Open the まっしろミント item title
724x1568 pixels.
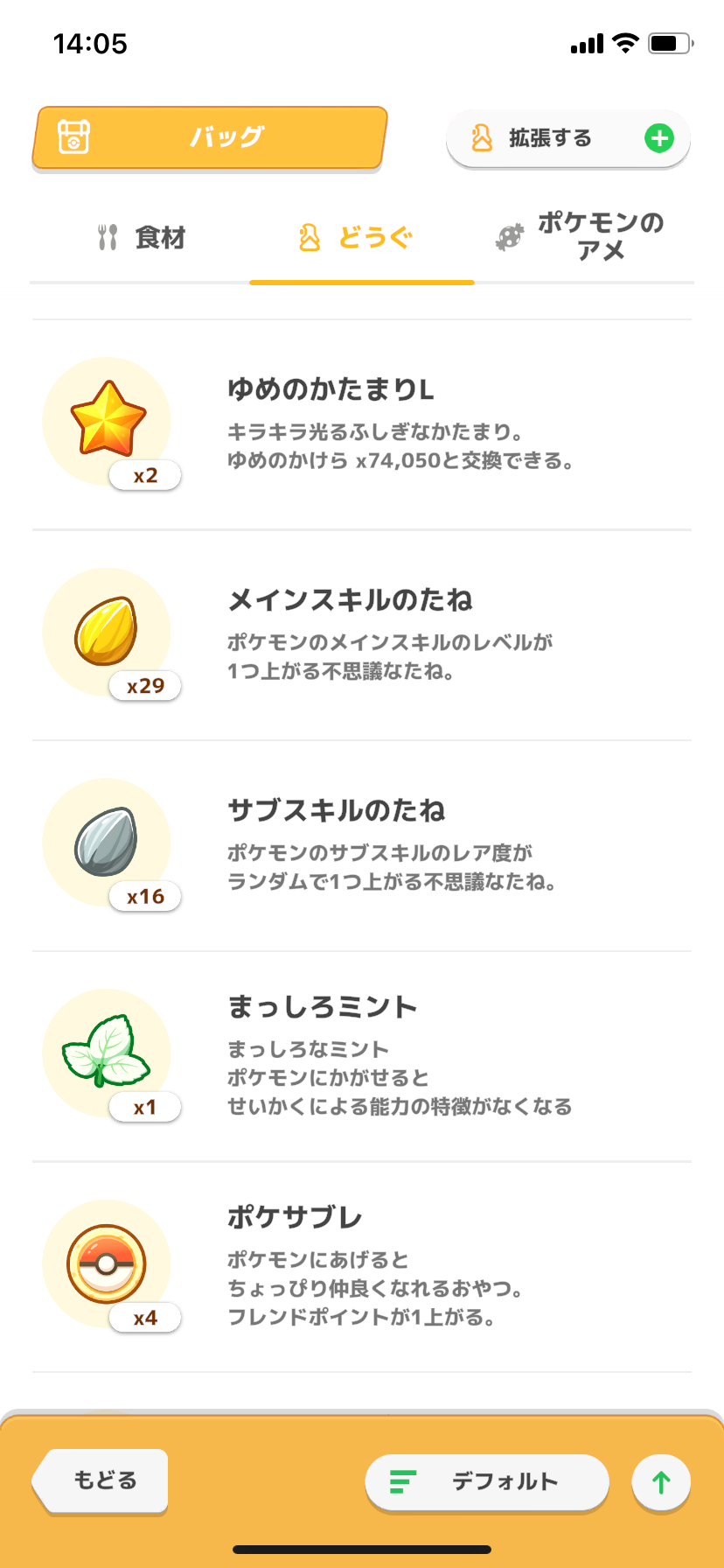click(x=322, y=1007)
